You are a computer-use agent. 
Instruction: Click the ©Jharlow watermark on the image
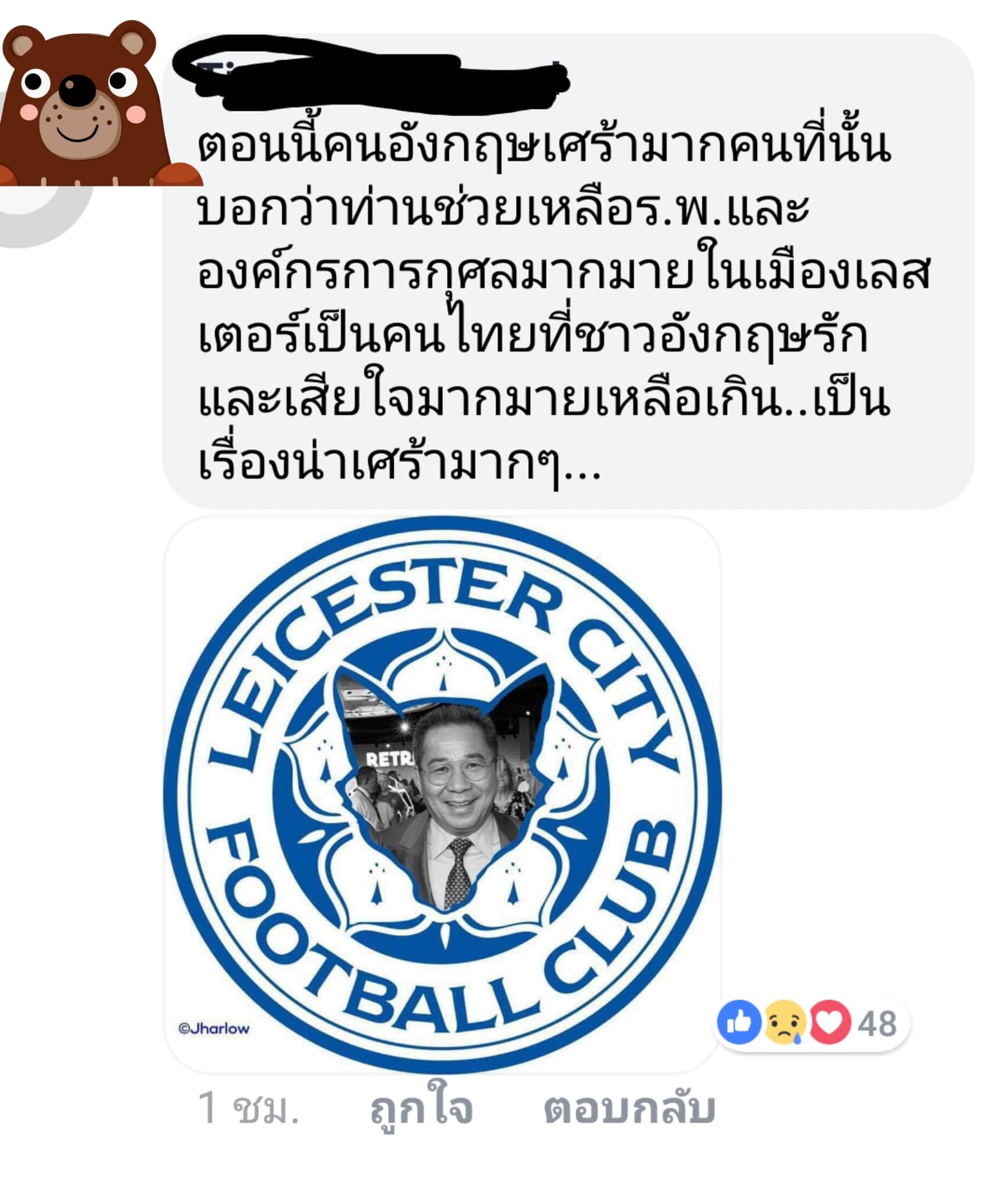214,1028
